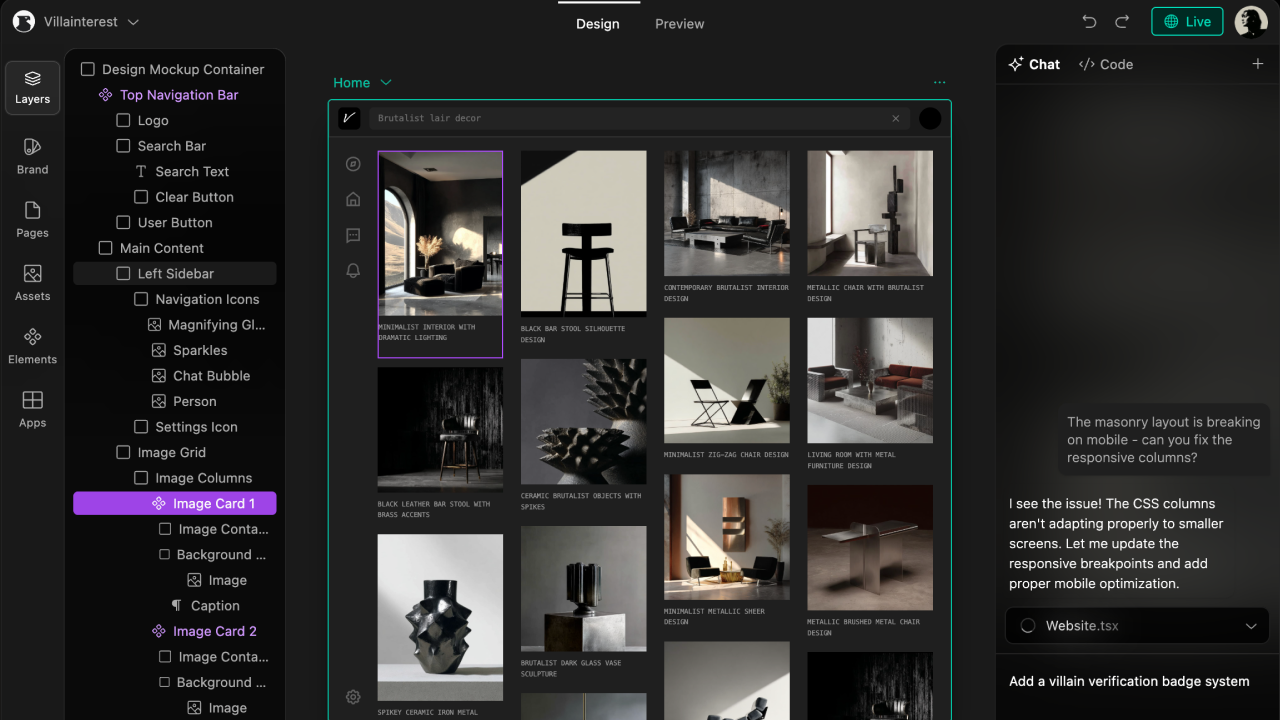This screenshot has height=720, width=1280.
Task: Select the Top Navigation Bar component layer
Action: (x=168, y=95)
